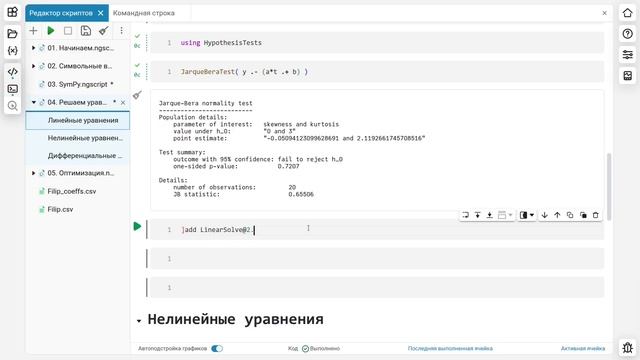640x360 pixels.
Task: Open the settings sliders icon on right
Action: (x=627, y=54)
